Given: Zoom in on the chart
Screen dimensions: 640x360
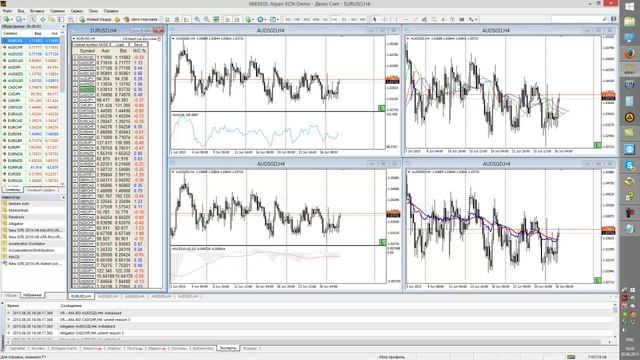Looking at the screenshot, I should click(x=197, y=19).
